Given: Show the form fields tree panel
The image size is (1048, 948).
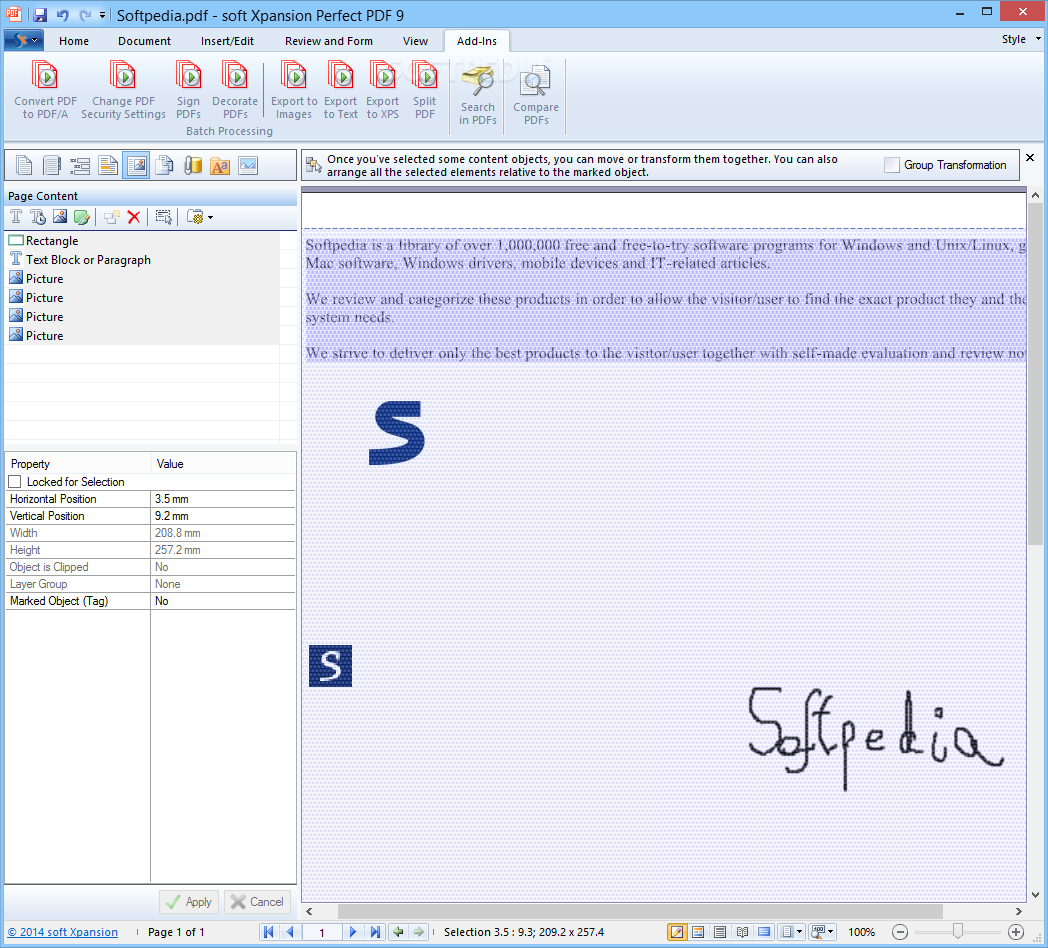Looking at the screenshot, I should tap(80, 165).
